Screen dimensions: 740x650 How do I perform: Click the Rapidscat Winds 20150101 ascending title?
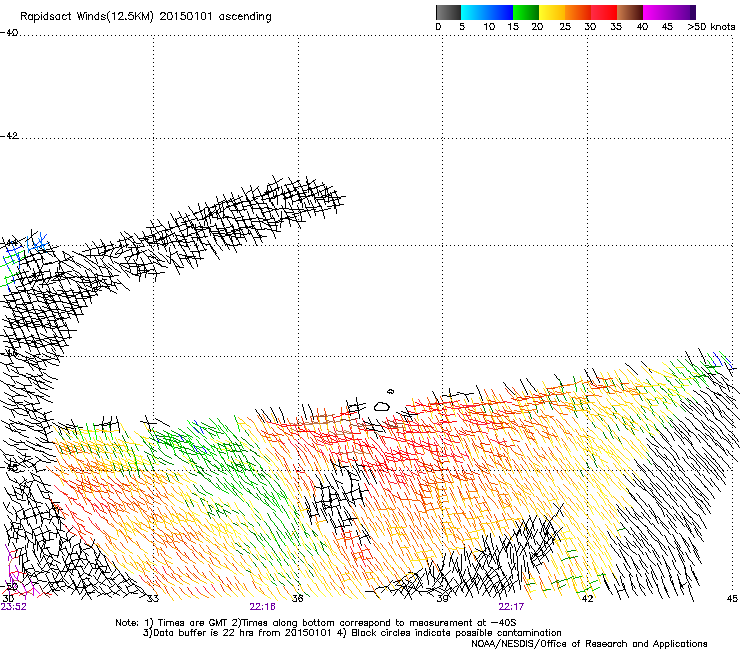tap(146, 17)
